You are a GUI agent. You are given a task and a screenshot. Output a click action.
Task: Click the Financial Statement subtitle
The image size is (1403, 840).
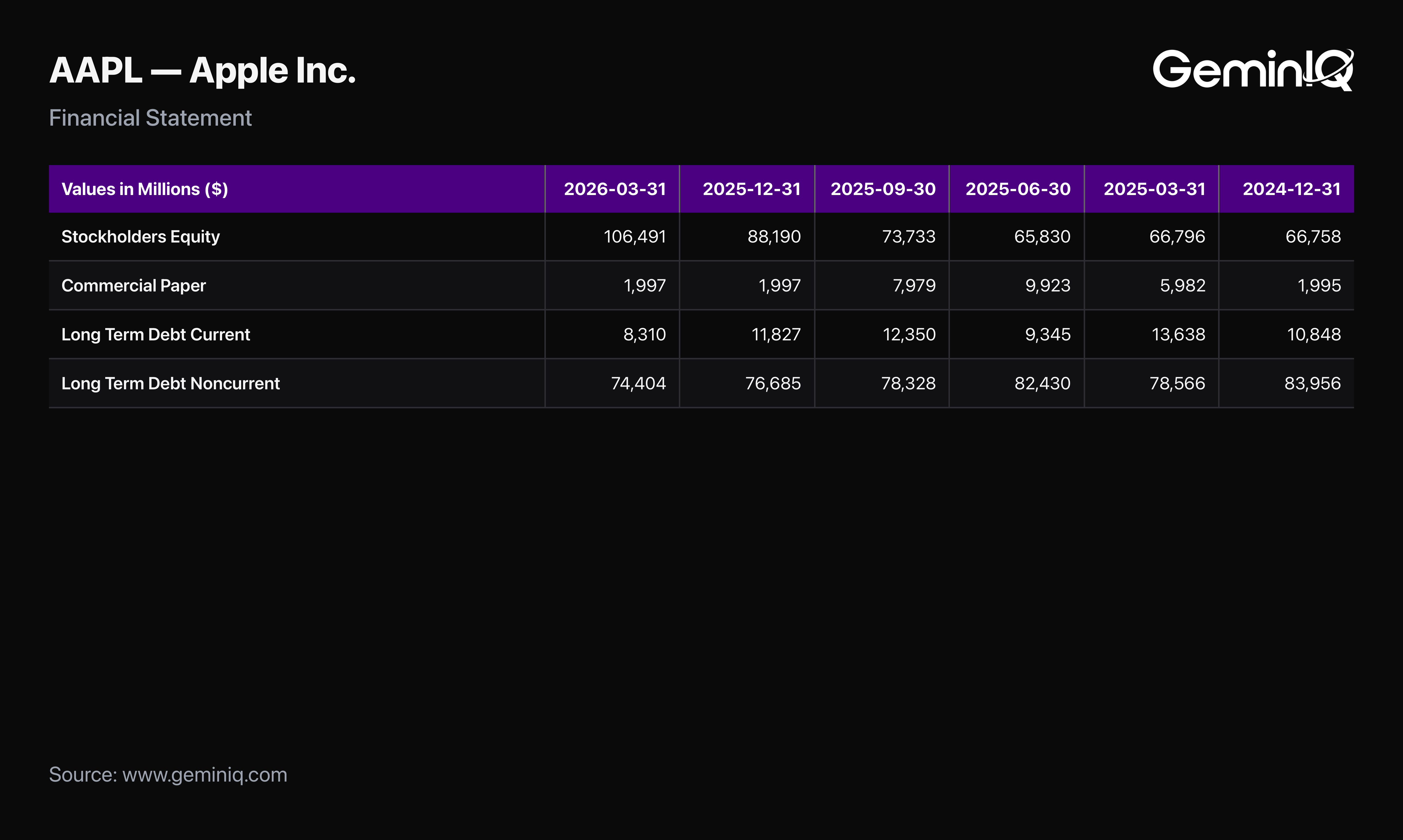click(150, 118)
